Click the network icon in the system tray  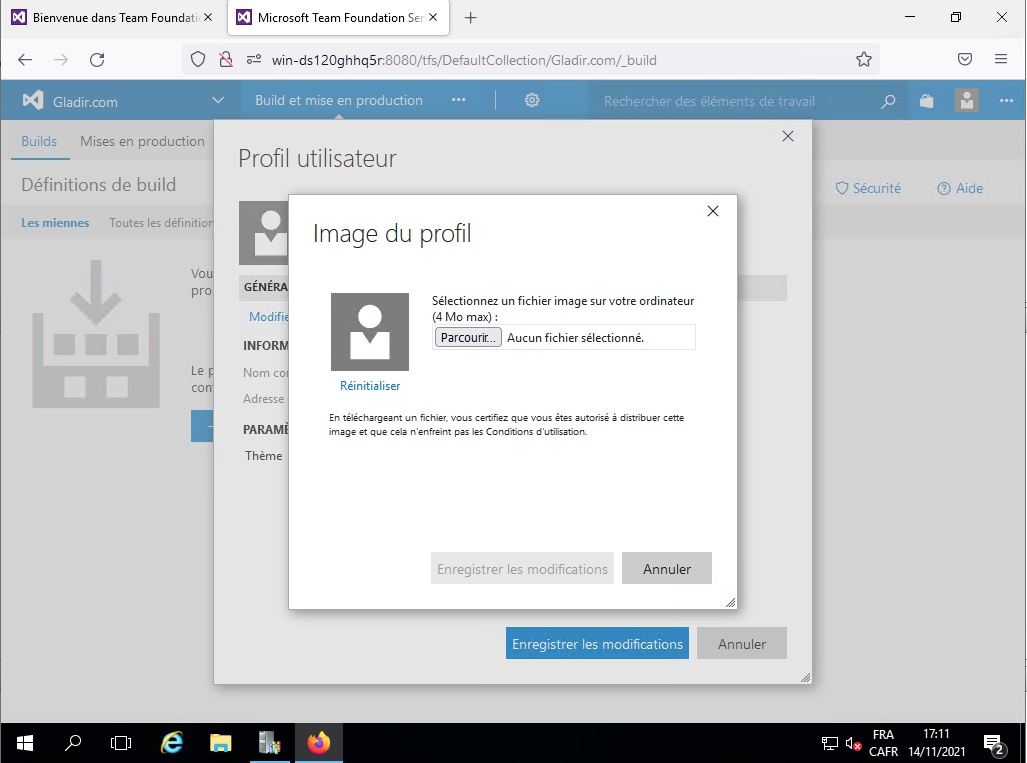pyautogui.click(x=830, y=743)
